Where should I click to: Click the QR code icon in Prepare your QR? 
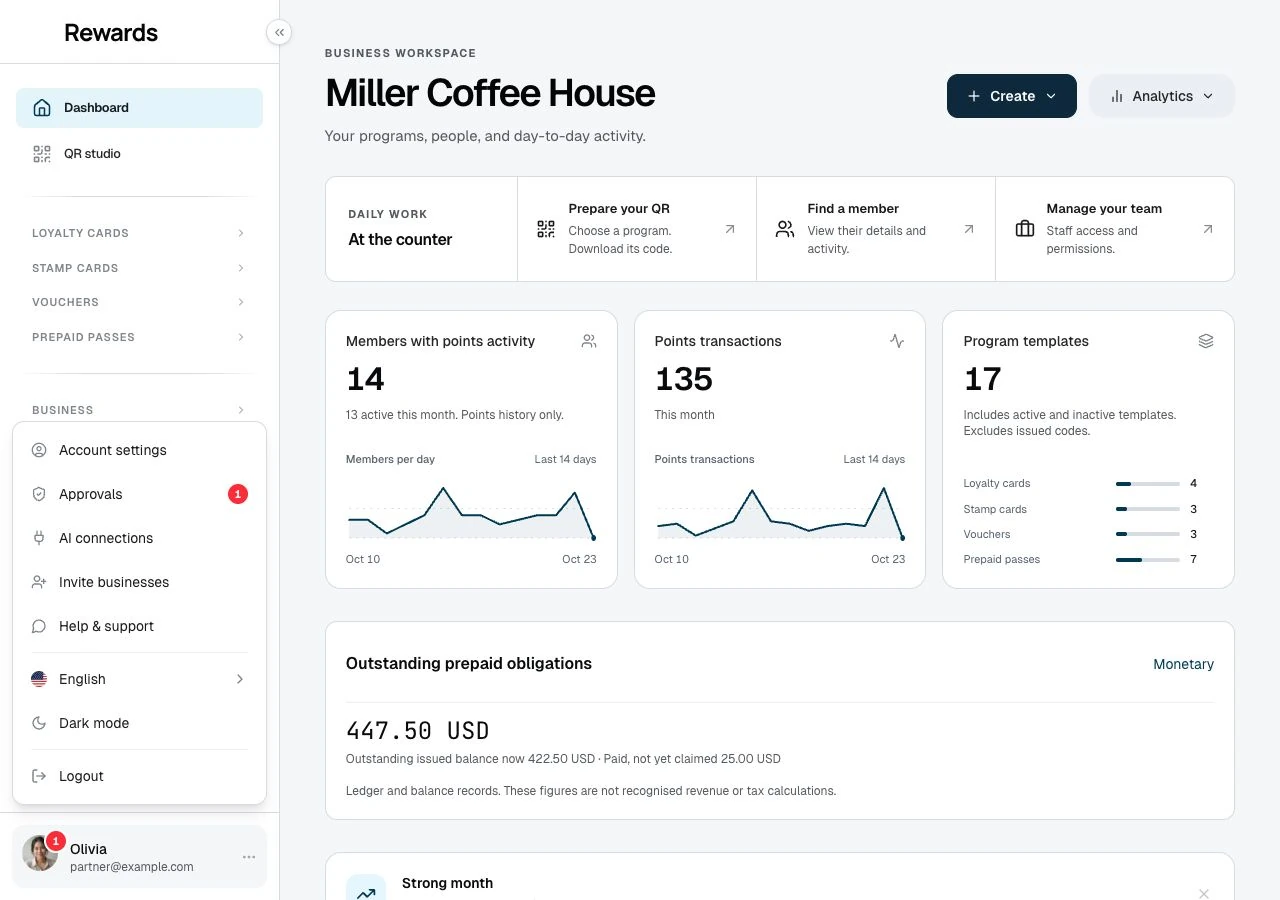coord(546,229)
